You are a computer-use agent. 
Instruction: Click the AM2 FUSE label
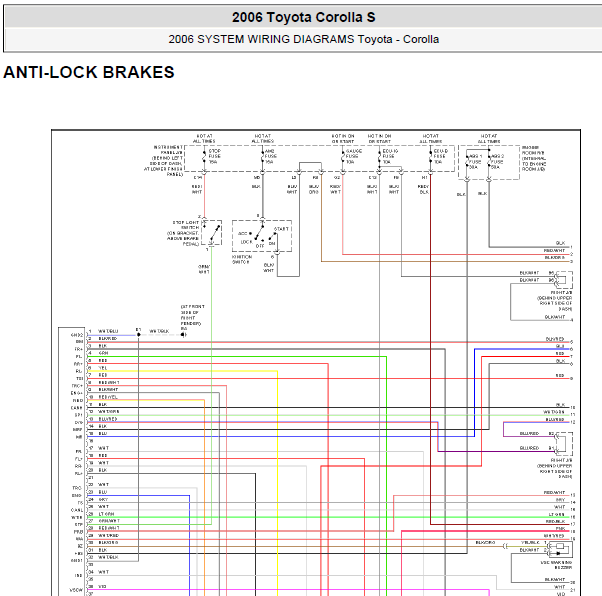tap(271, 156)
